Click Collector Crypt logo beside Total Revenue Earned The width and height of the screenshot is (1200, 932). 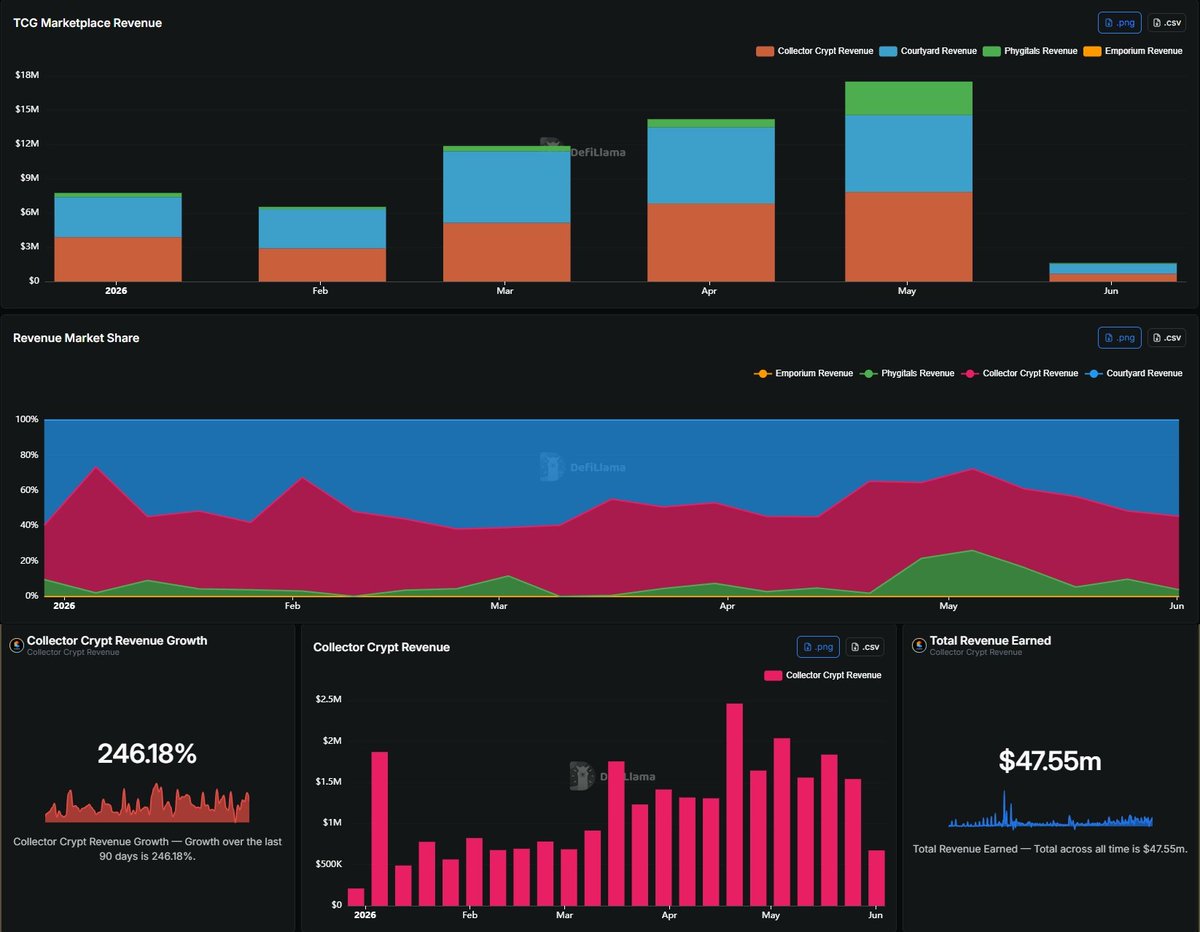919,645
